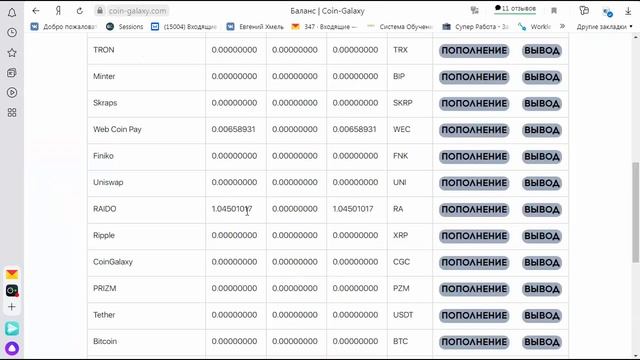Go back with the arrow button
The width and height of the screenshot is (640, 360).
click(36, 11)
